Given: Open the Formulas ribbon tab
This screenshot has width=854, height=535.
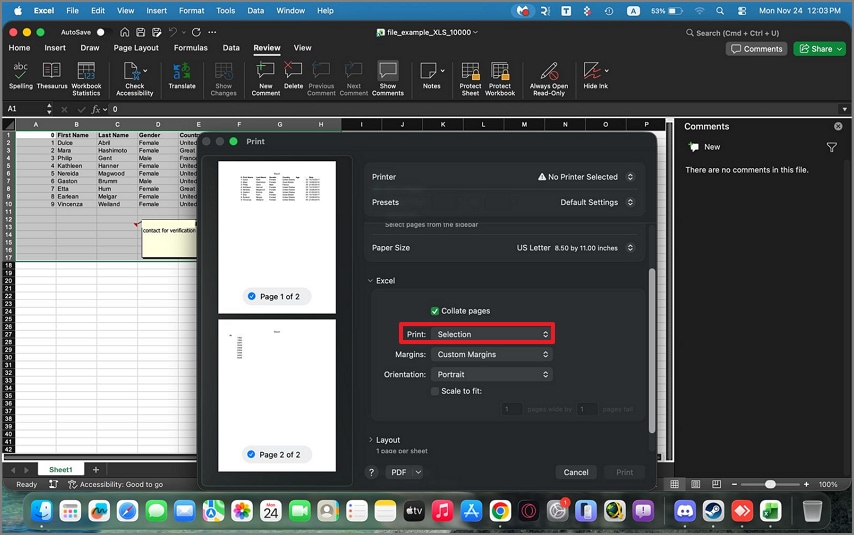Looking at the screenshot, I should tap(191, 48).
